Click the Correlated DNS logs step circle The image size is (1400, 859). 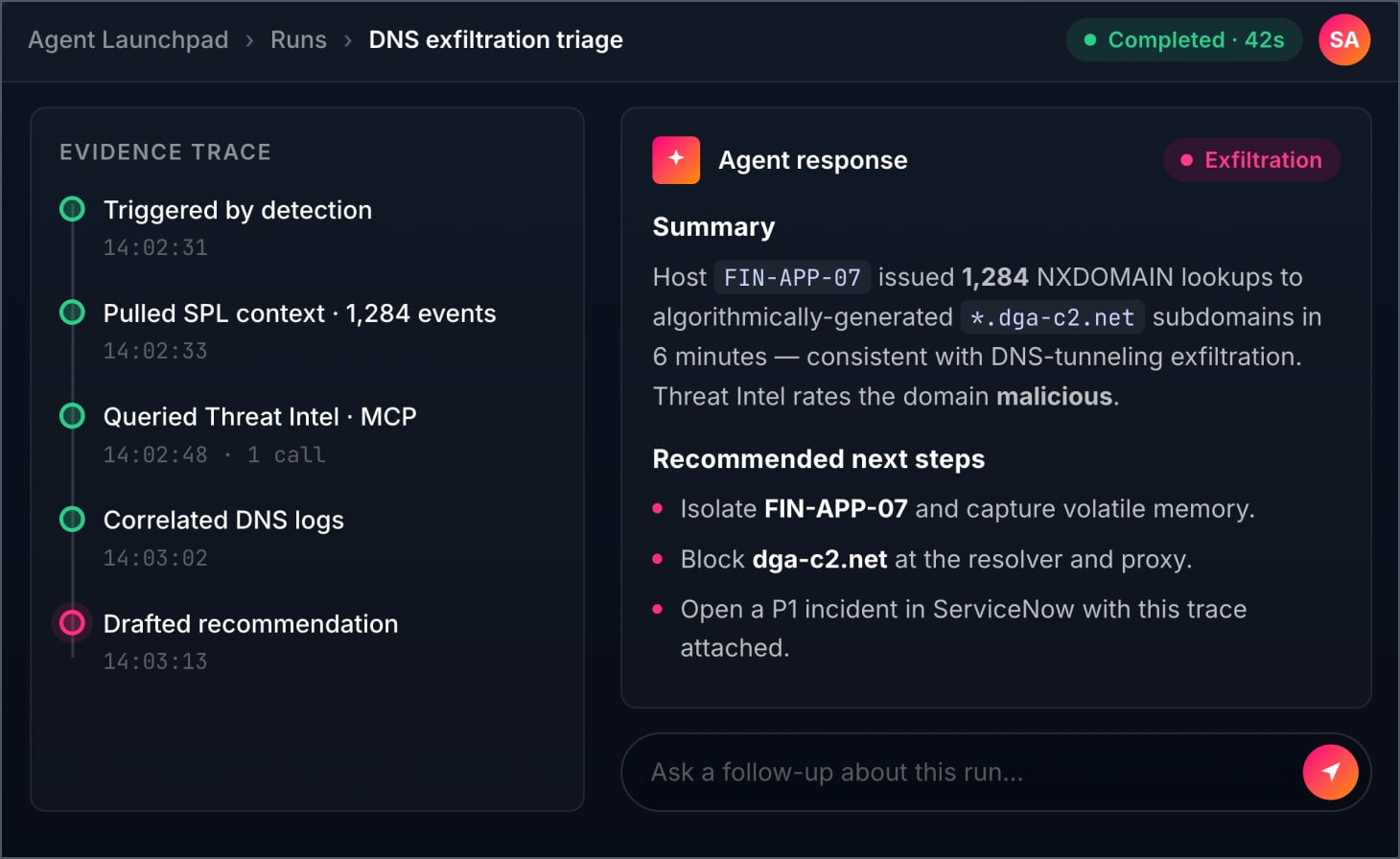tap(72, 520)
